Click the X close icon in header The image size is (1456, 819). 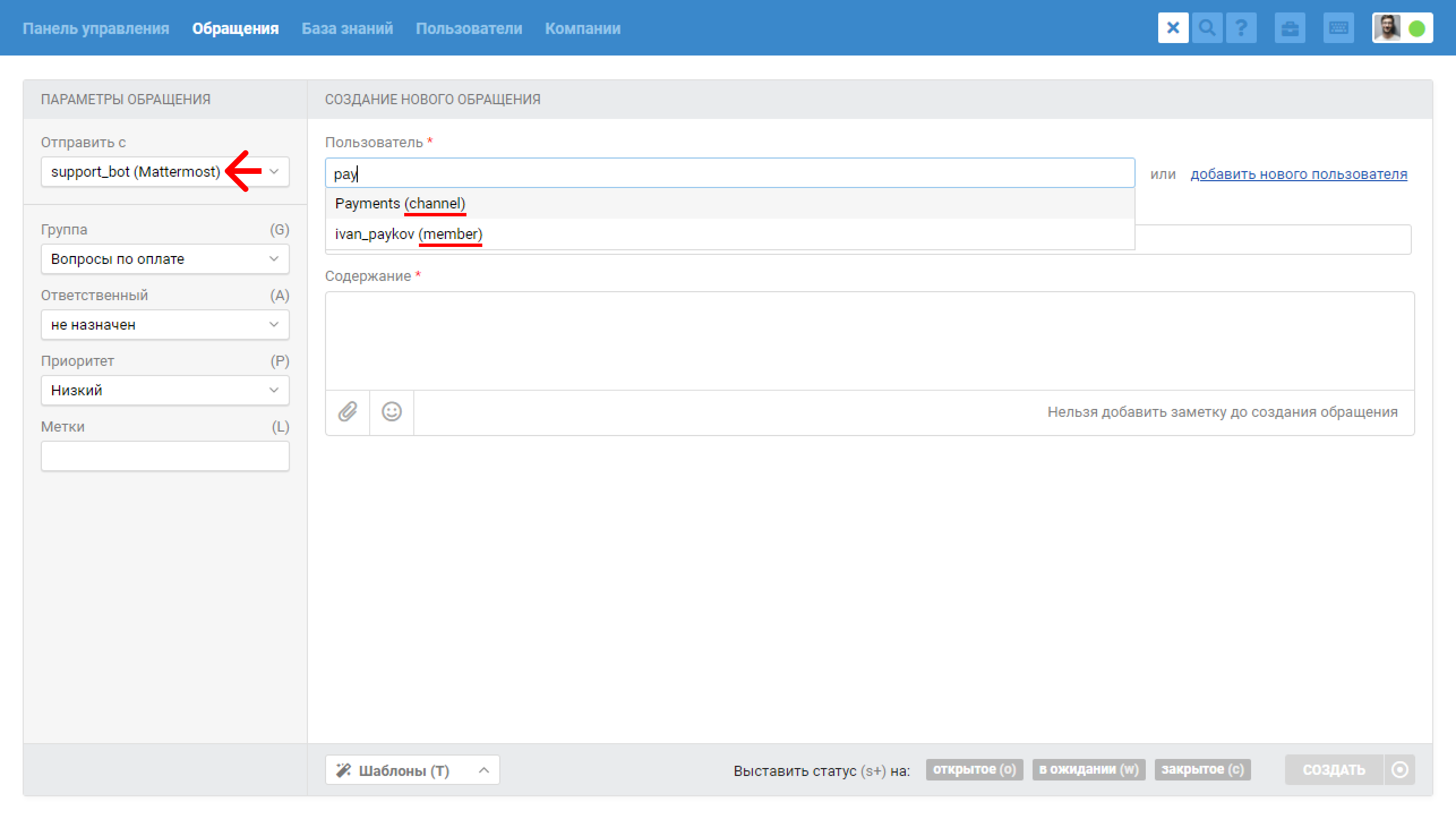click(1173, 28)
